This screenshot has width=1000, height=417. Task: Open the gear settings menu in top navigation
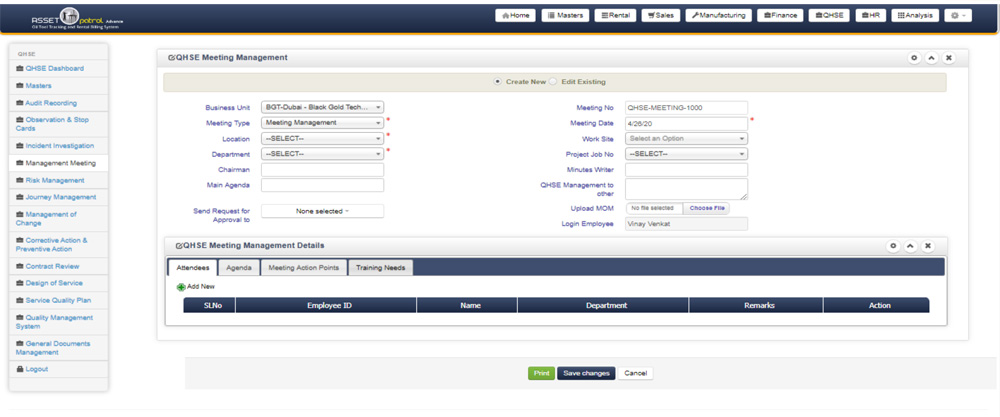[958, 15]
